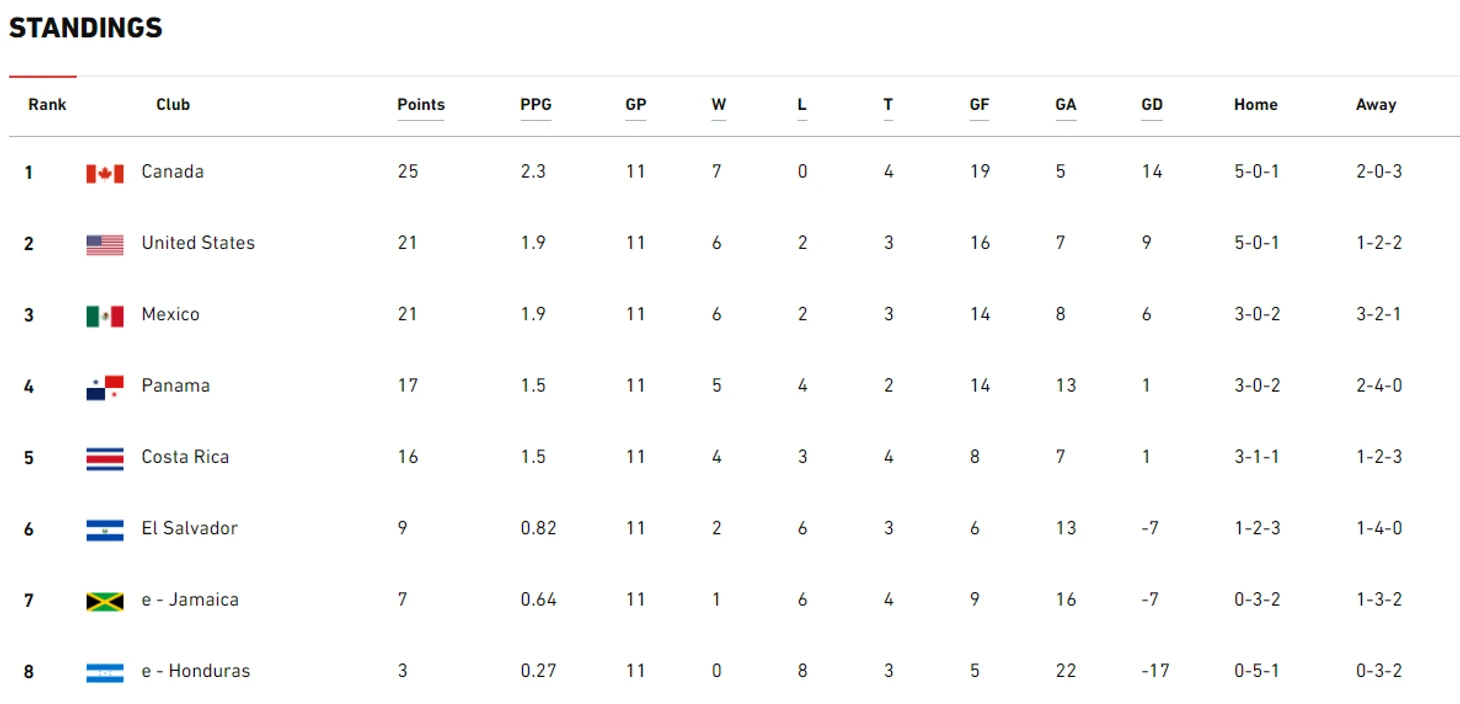Sort by GA goals-against column header
This screenshot has height=704, width=1460.
[1066, 104]
